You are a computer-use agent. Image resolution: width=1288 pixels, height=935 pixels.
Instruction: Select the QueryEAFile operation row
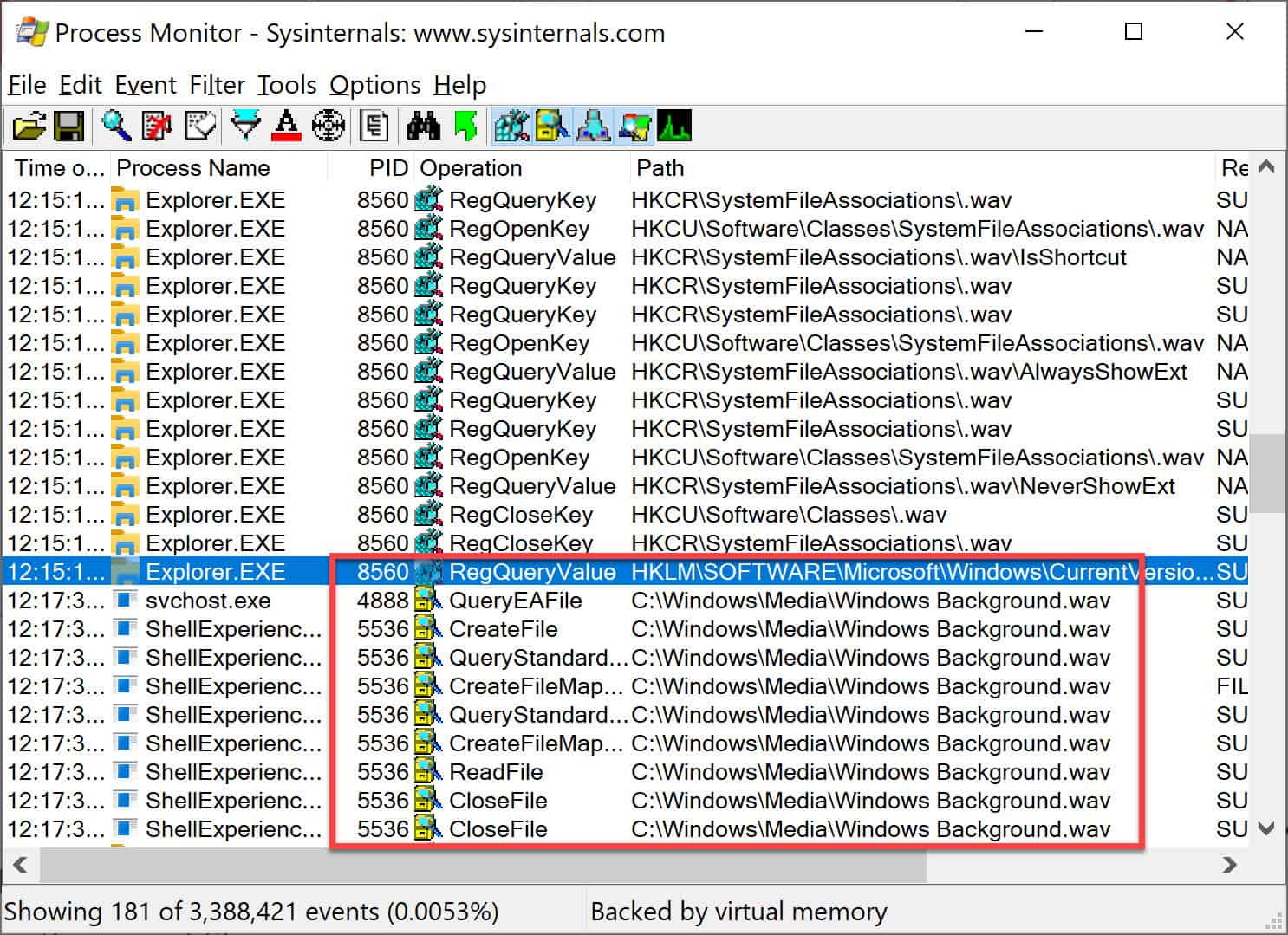click(626, 601)
